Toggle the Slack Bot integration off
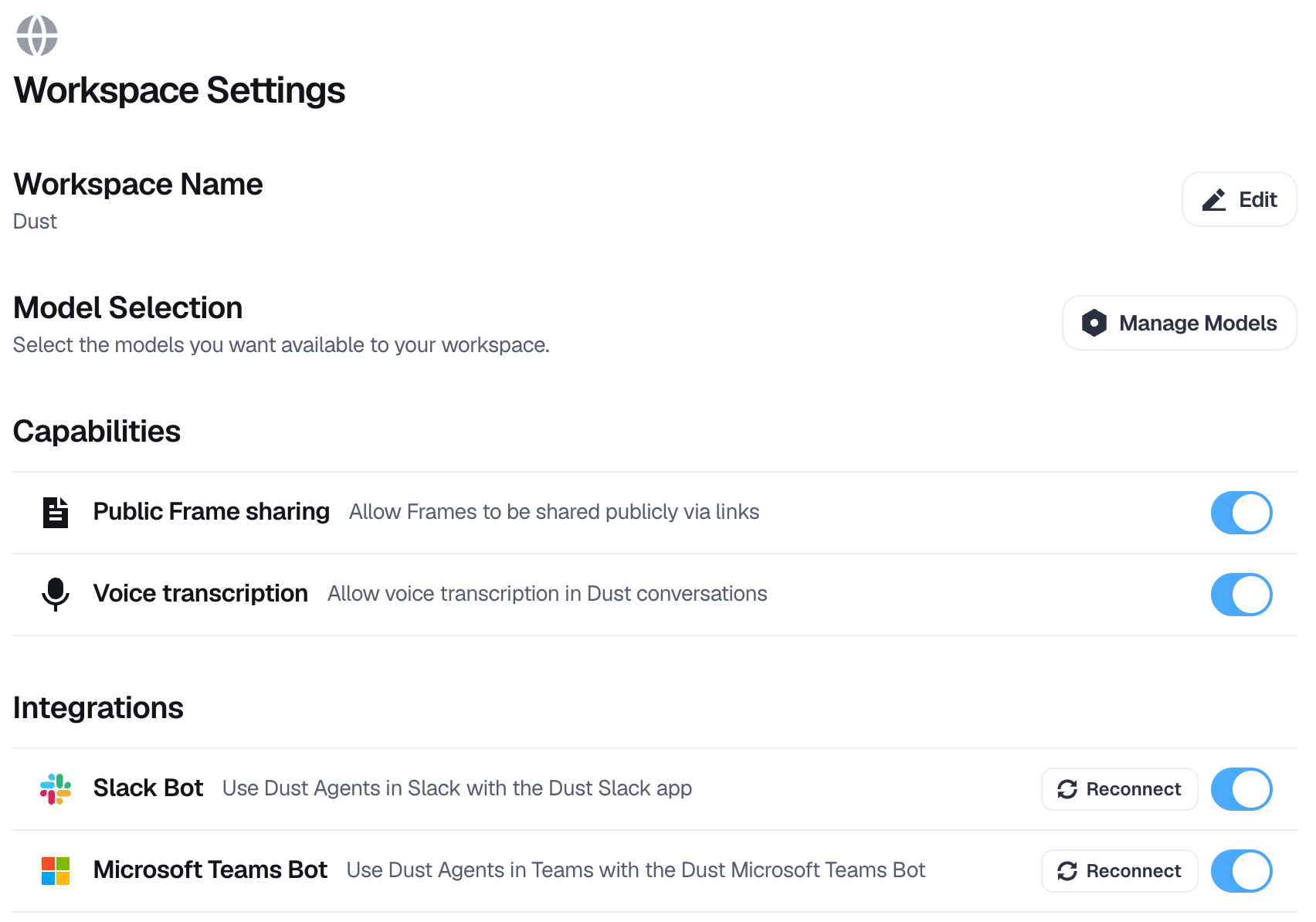This screenshot has width=1316, height=922. click(1241, 789)
